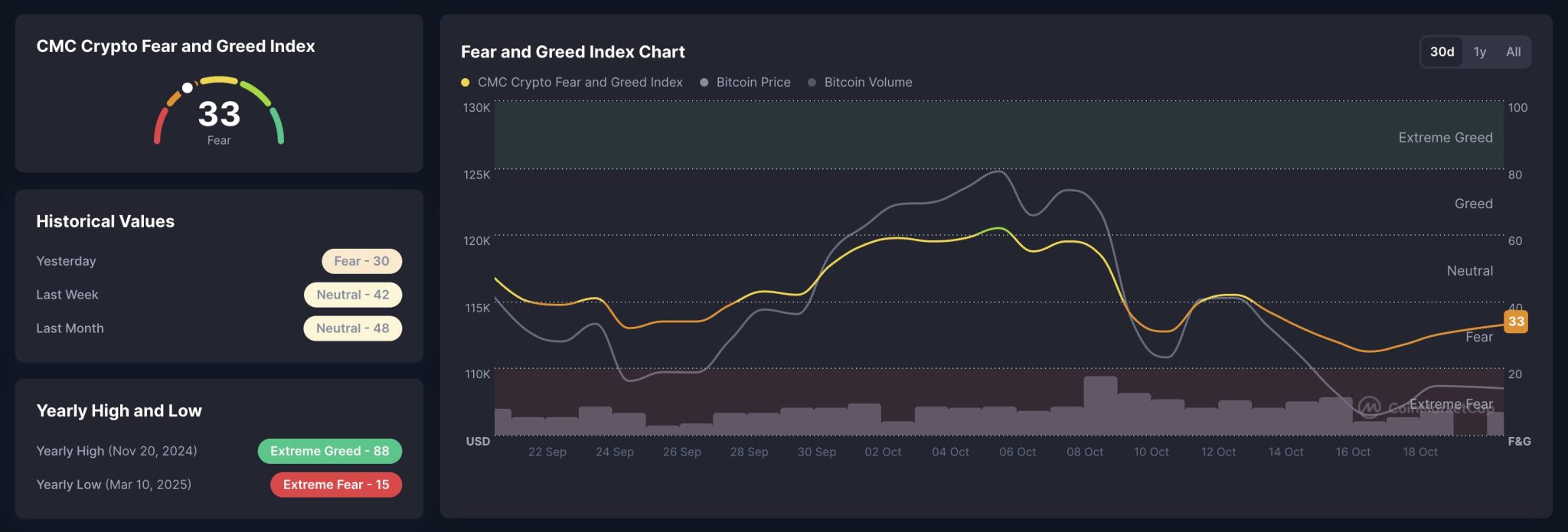Viewport: 1568px width, 532px height.
Task: Select the 1y time range tab
Action: click(1479, 52)
